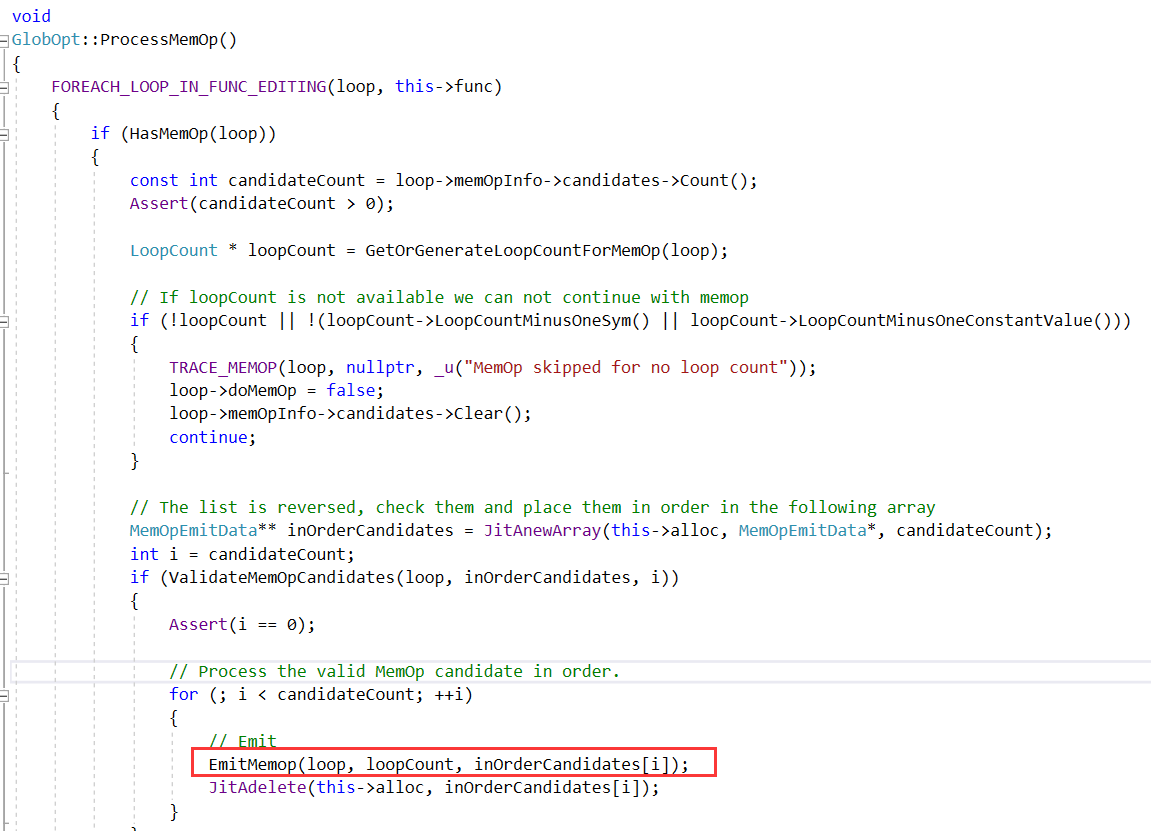Collapse the if (!loopCount ...) block
Viewport: 1151px width, 831px height.
[5, 321]
